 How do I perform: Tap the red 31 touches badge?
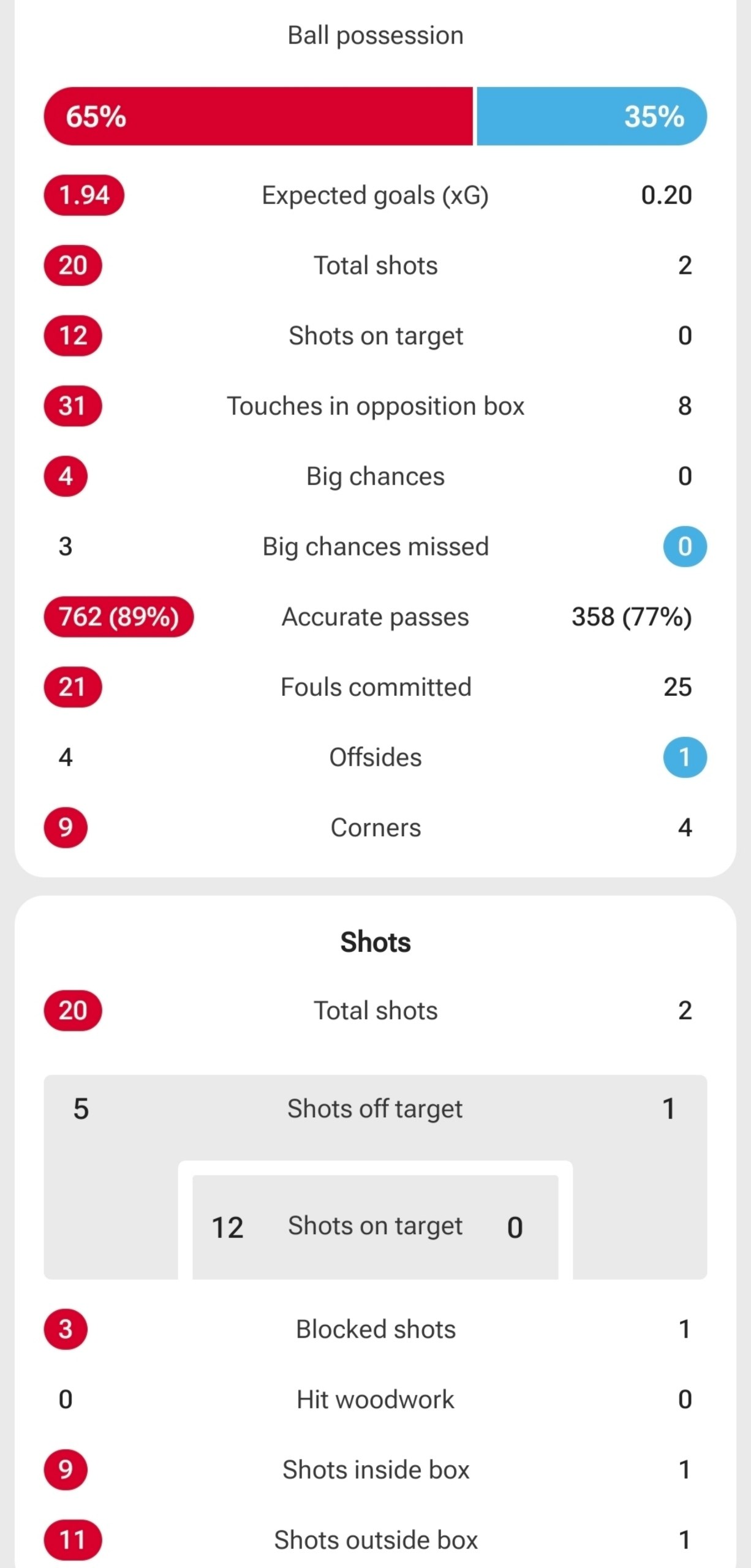click(72, 406)
